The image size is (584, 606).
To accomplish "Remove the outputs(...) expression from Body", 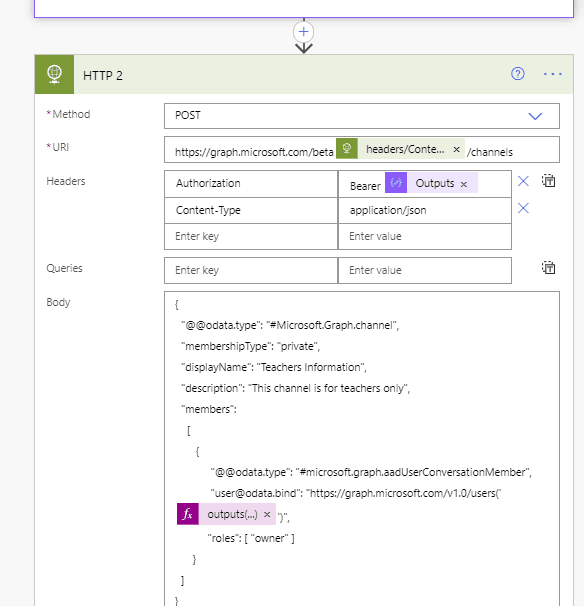I will (267, 514).
